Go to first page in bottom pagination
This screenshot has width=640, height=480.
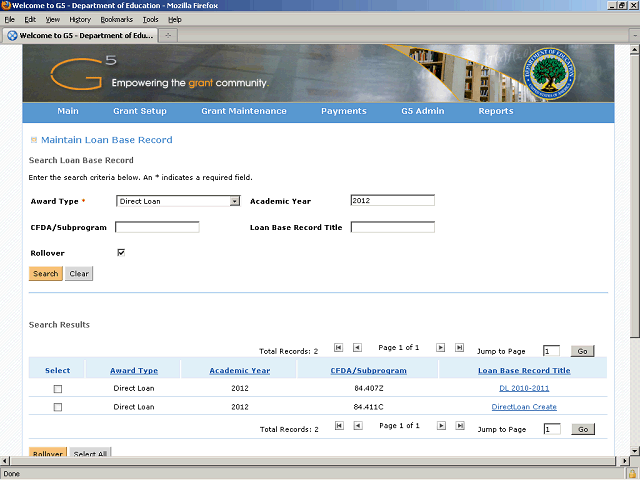[x=339, y=426]
